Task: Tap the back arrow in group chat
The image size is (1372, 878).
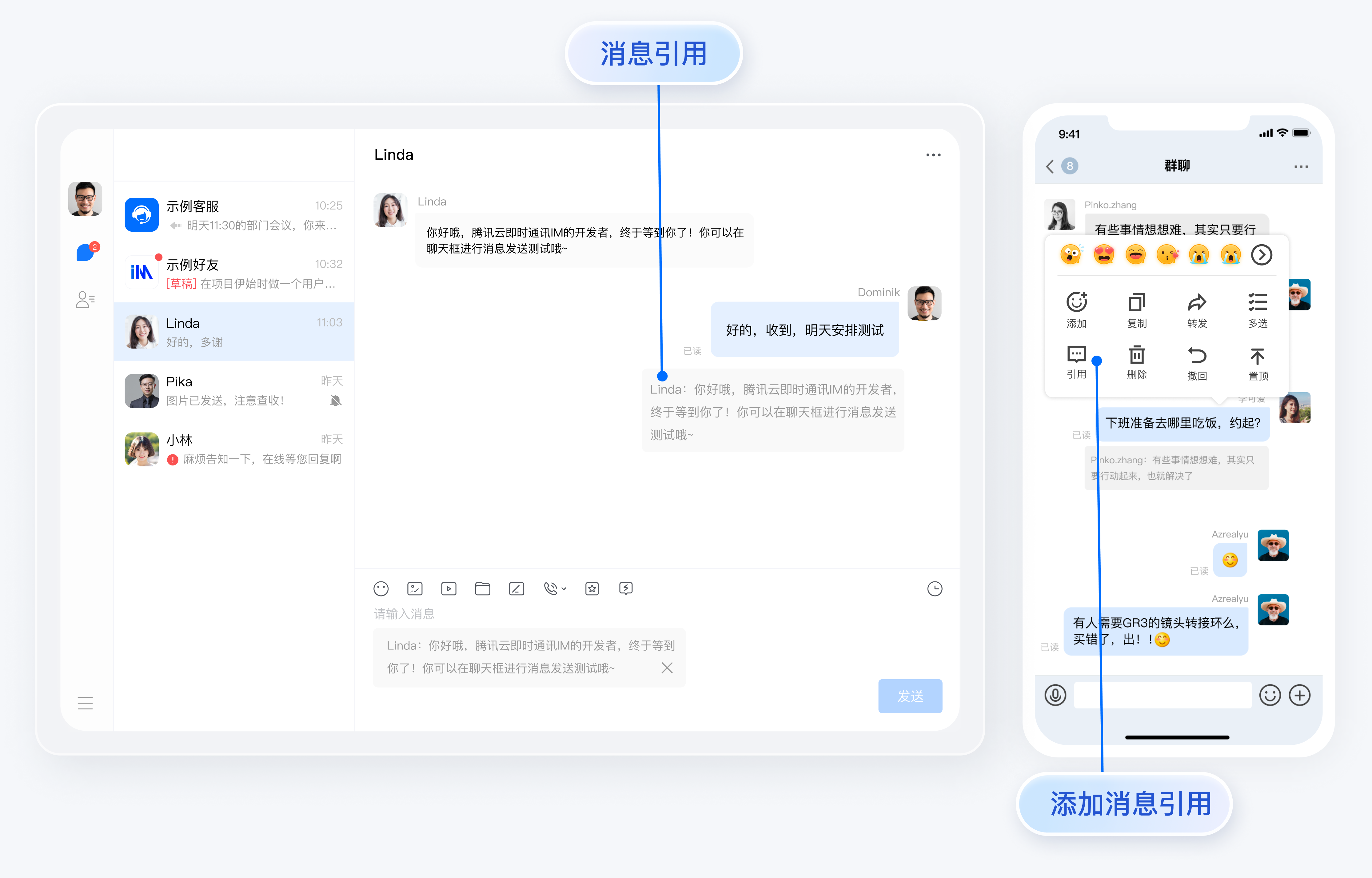Action: [x=1049, y=166]
